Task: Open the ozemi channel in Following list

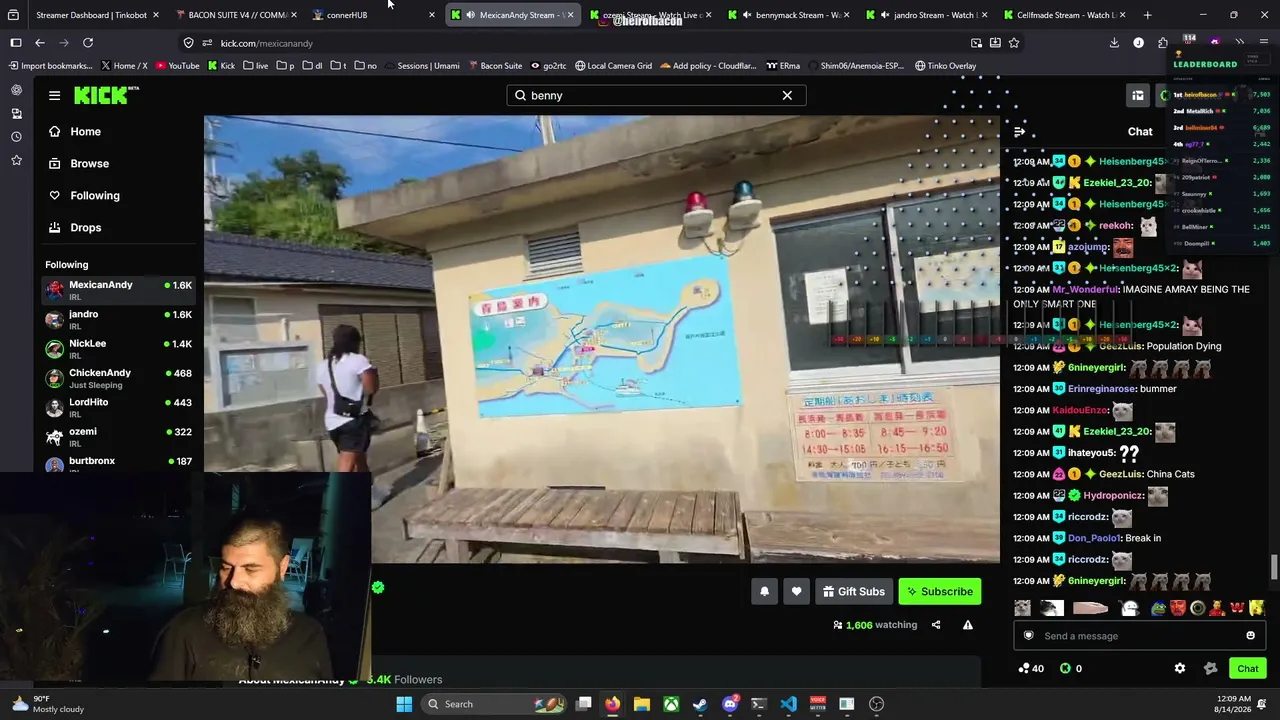Action: 118,436
